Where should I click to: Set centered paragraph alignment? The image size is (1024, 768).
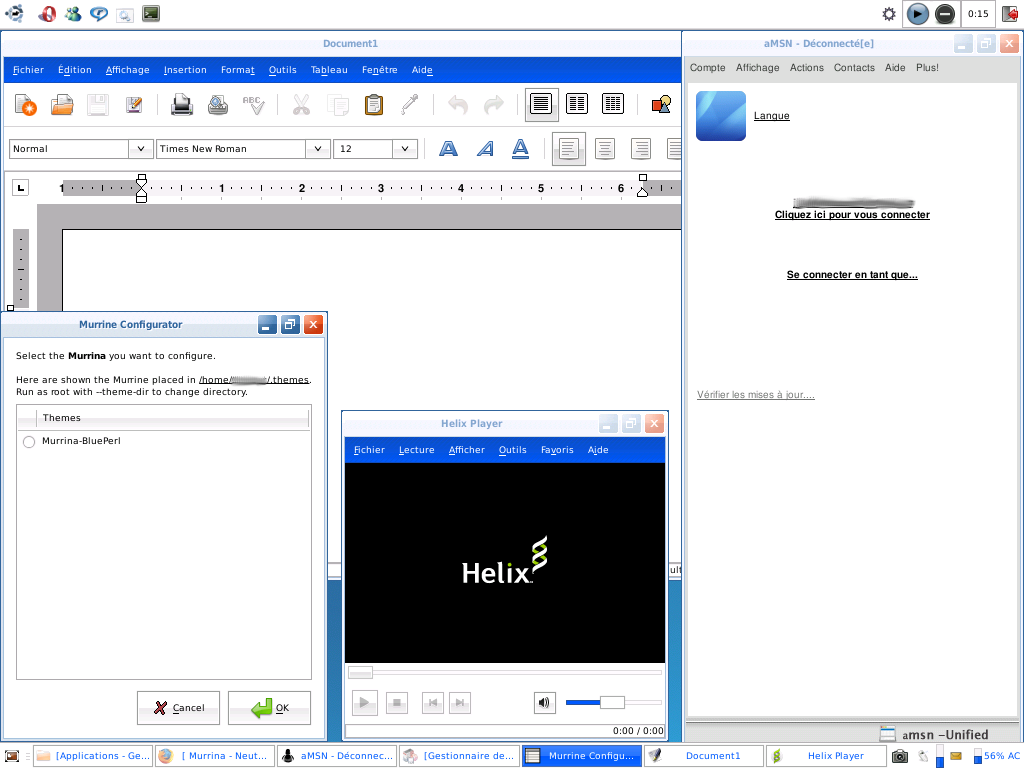click(605, 149)
